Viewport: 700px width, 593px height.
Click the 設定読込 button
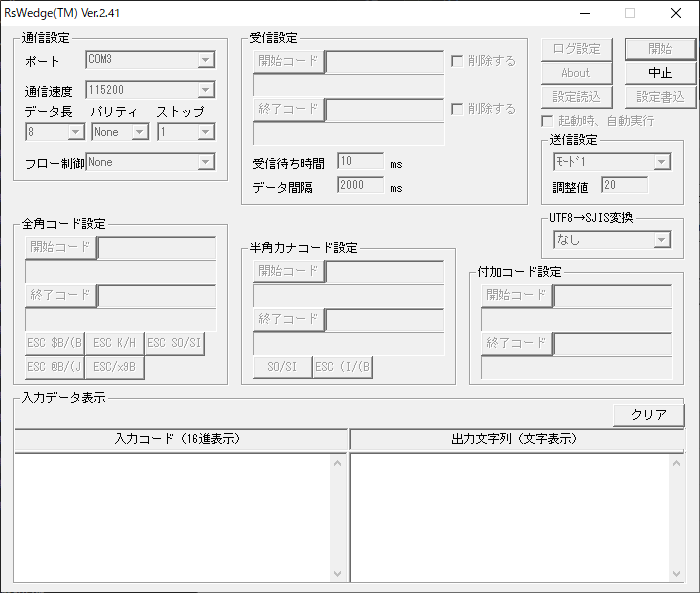tap(576, 97)
